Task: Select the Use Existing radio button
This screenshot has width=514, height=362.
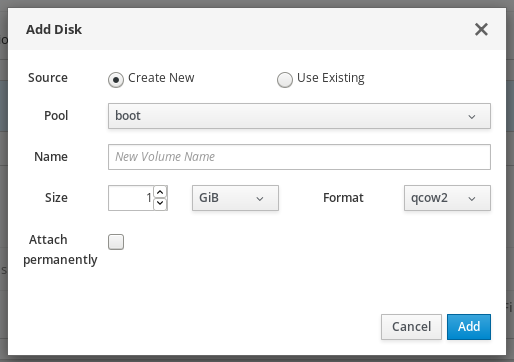Action: pos(285,80)
